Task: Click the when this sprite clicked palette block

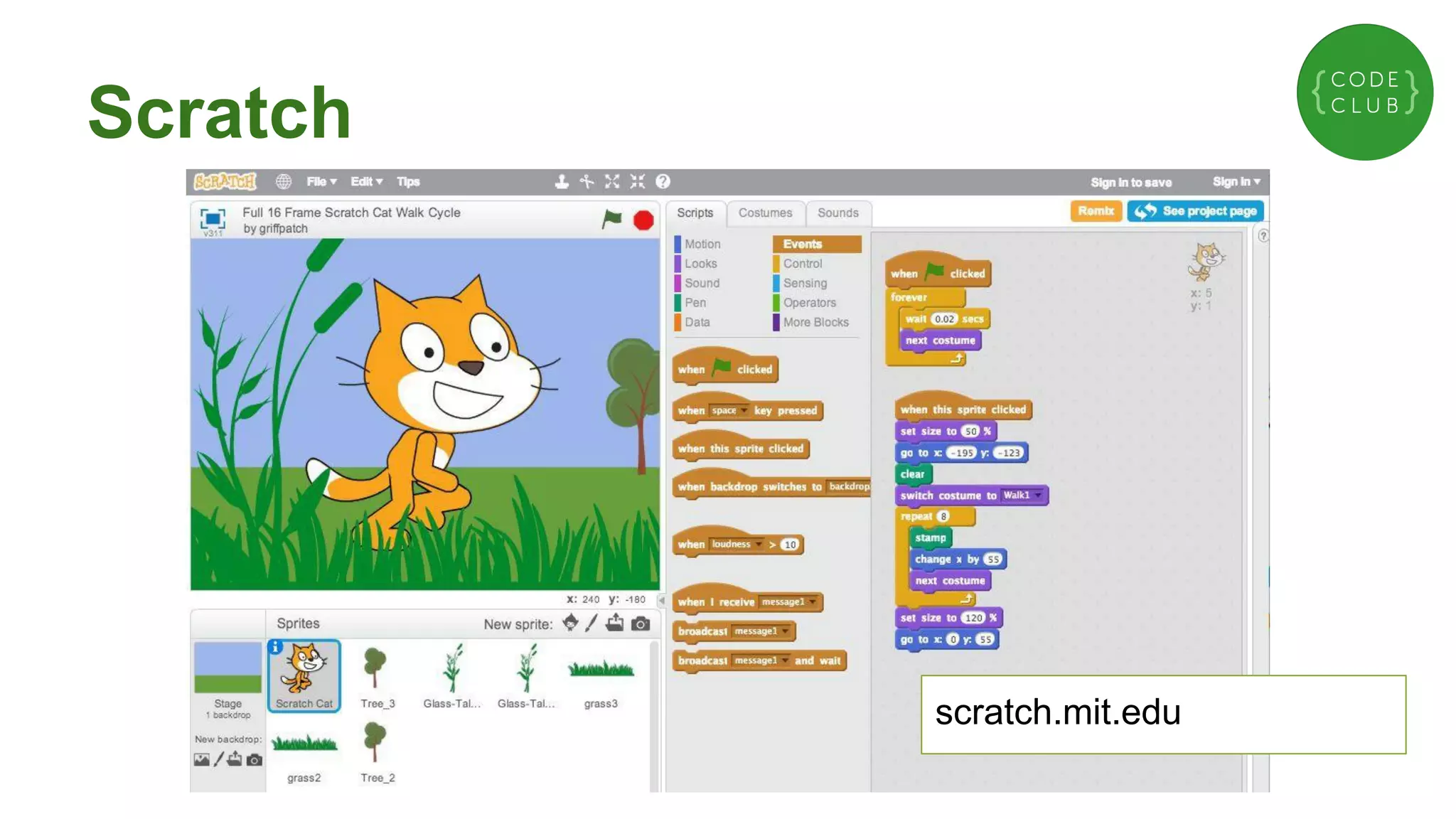Action: (x=741, y=449)
